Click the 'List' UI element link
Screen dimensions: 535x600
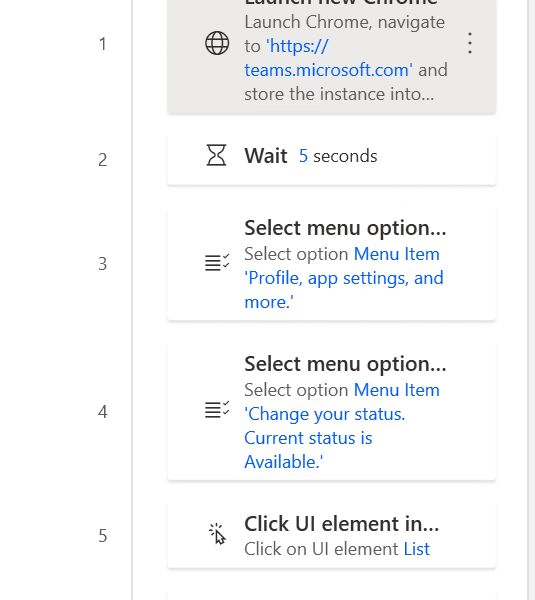(417, 549)
